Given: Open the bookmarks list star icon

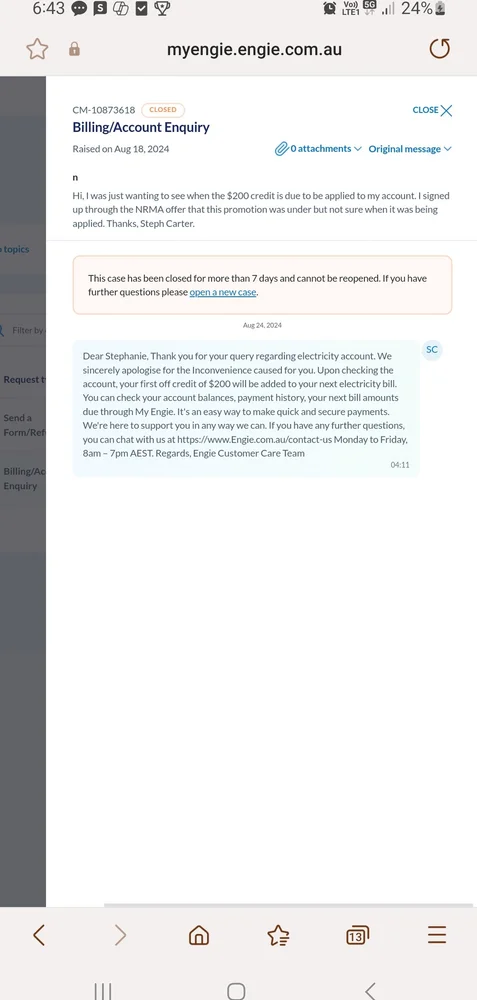Looking at the screenshot, I should 278,935.
